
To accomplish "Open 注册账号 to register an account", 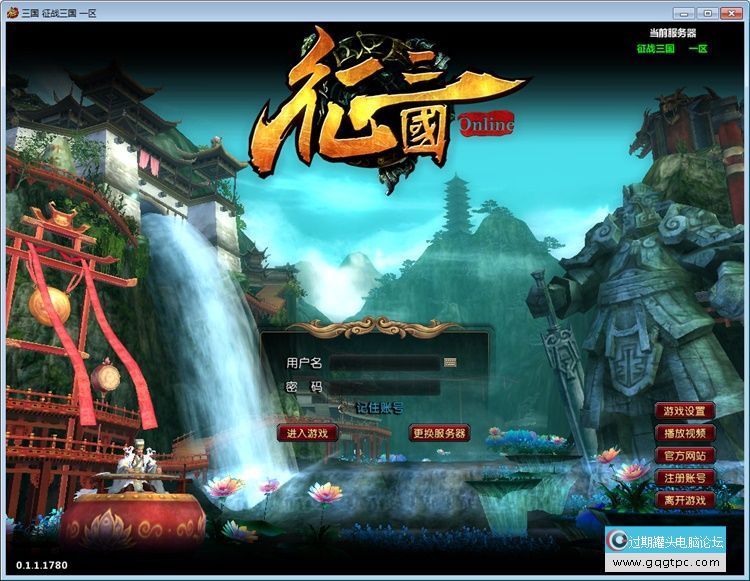I will (685, 478).
